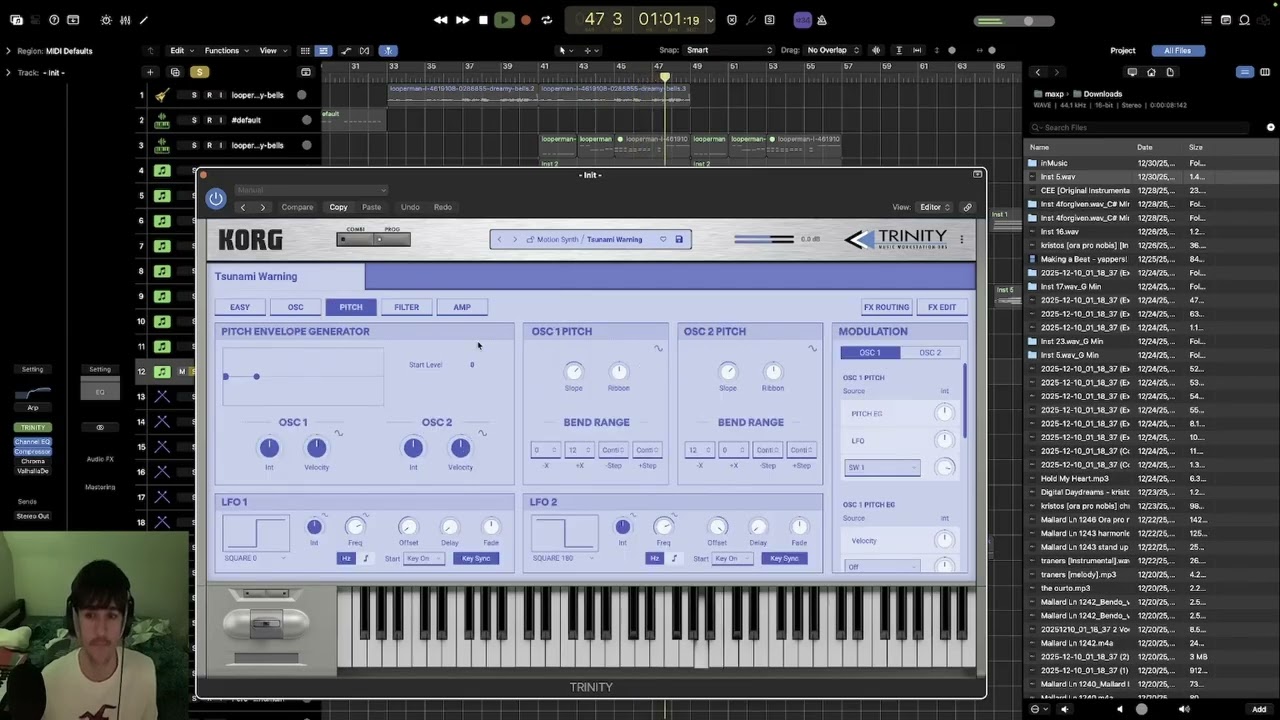Screen dimensions: 1280x720
Task: Open the plugin View dropdown set to Editor
Action: pyautogui.click(x=934, y=207)
